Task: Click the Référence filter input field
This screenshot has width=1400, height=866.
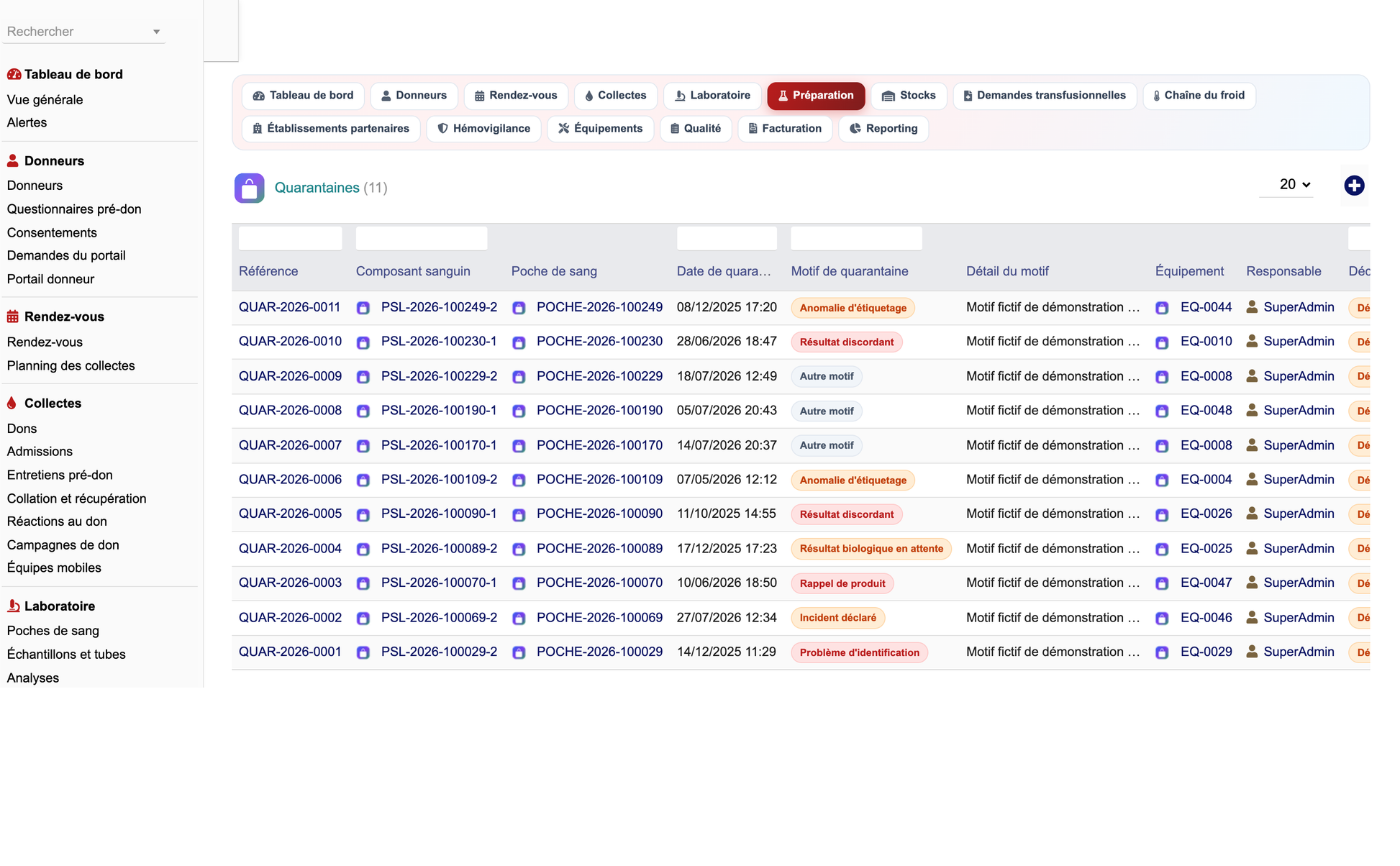Action: pos(291,238)
